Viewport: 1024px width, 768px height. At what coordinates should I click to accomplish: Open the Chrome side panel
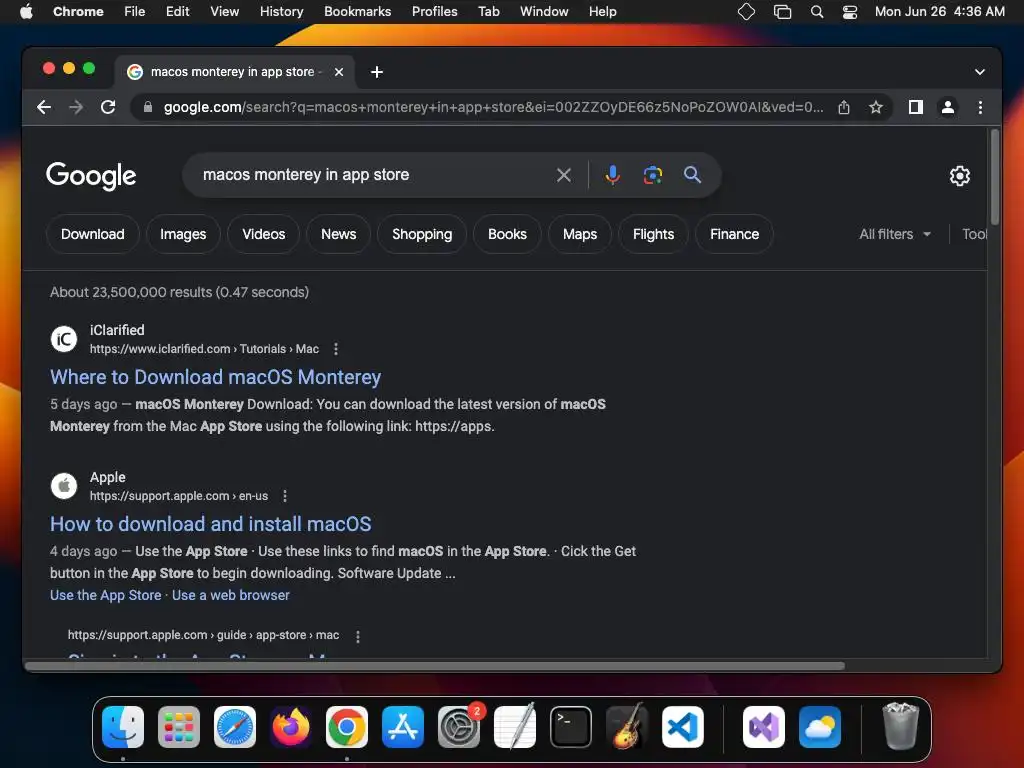(916, 107)
